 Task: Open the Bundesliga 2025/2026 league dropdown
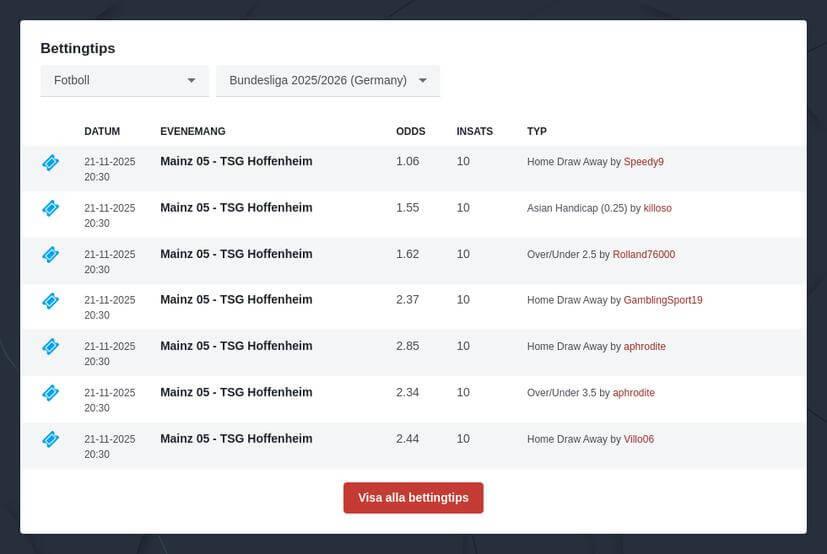point(327,80)
